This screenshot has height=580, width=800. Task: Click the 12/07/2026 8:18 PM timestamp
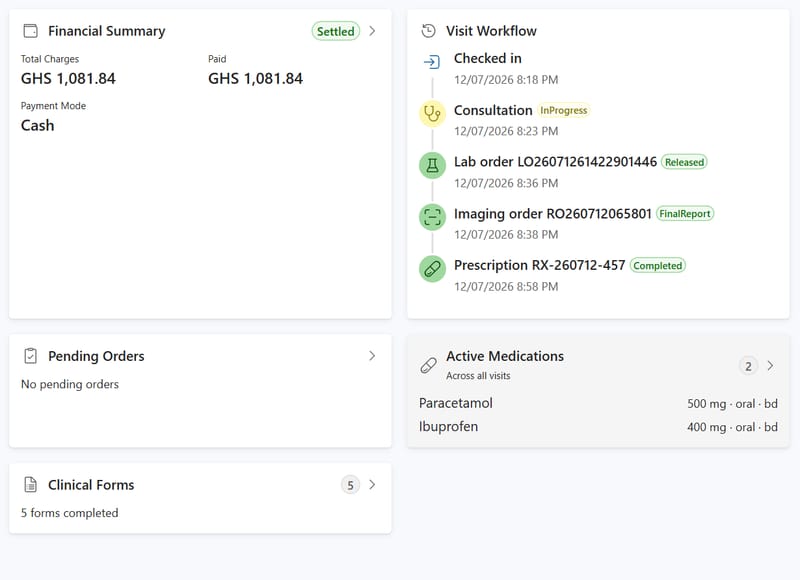click(x=506, y=80)
